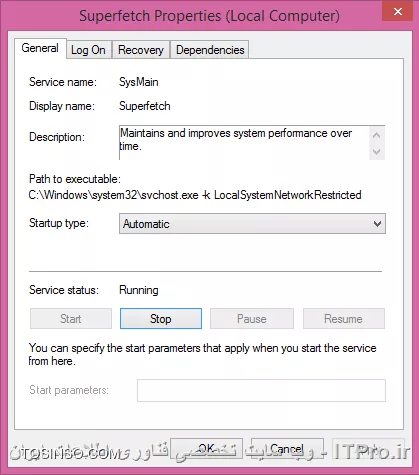Select the General tab

coord(40,48)
